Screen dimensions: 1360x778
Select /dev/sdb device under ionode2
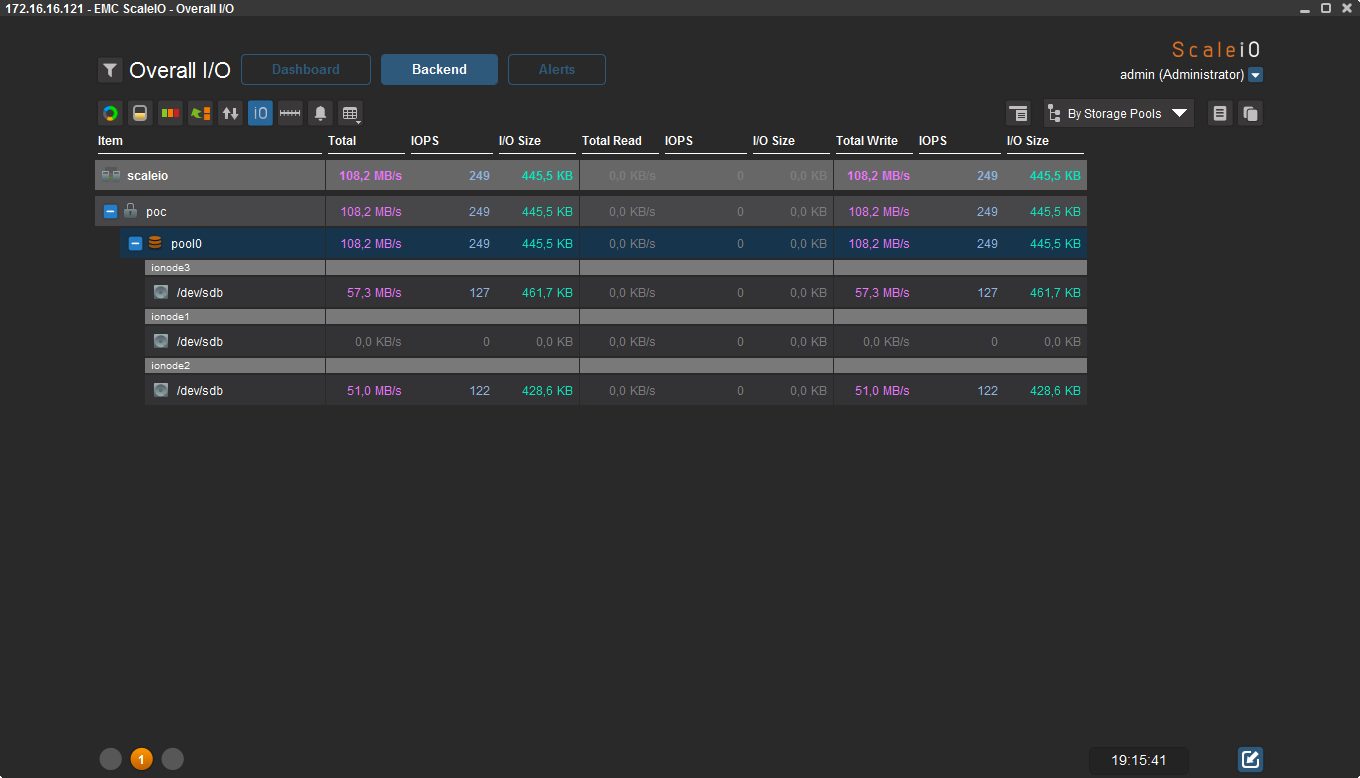[x=200, y=391]
